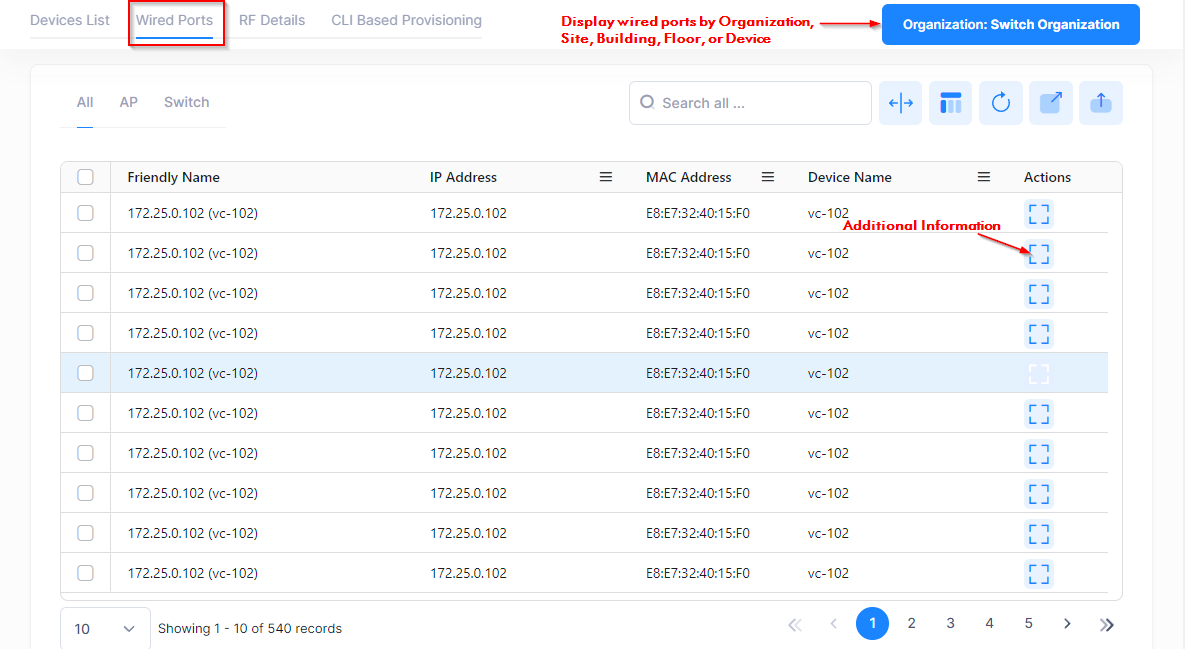The height and width of the screenshot is (649, 1185).
Task: Go to previous page arrow
Action: coord(834,623)
